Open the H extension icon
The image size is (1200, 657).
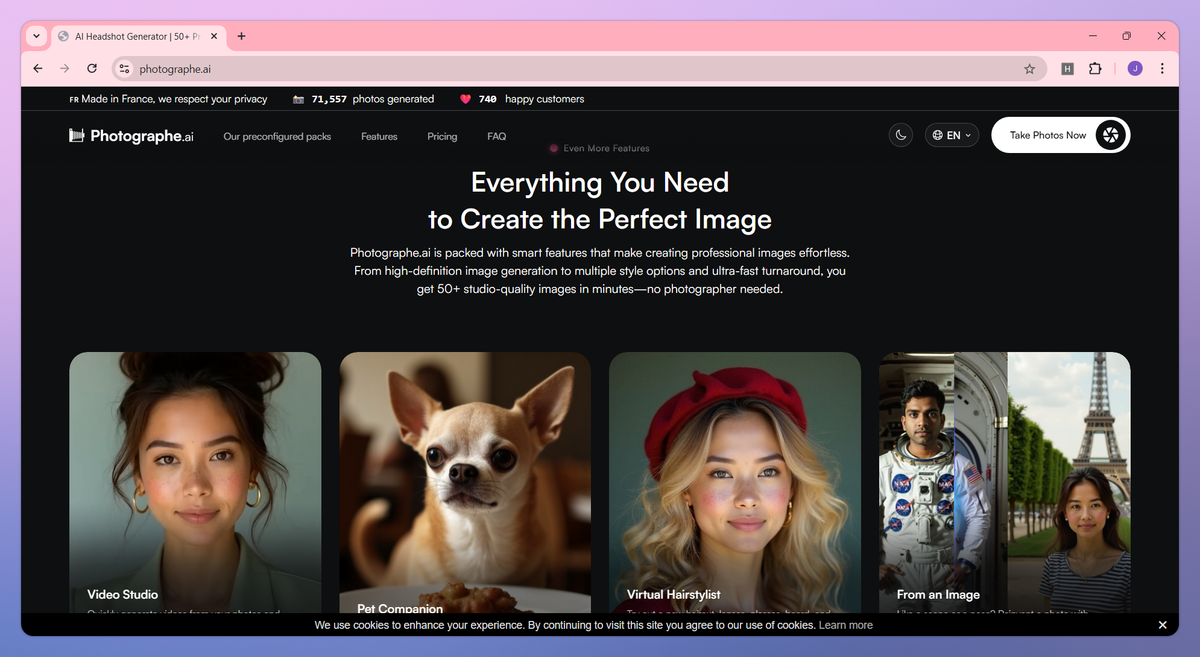(x=1068, y=69)
